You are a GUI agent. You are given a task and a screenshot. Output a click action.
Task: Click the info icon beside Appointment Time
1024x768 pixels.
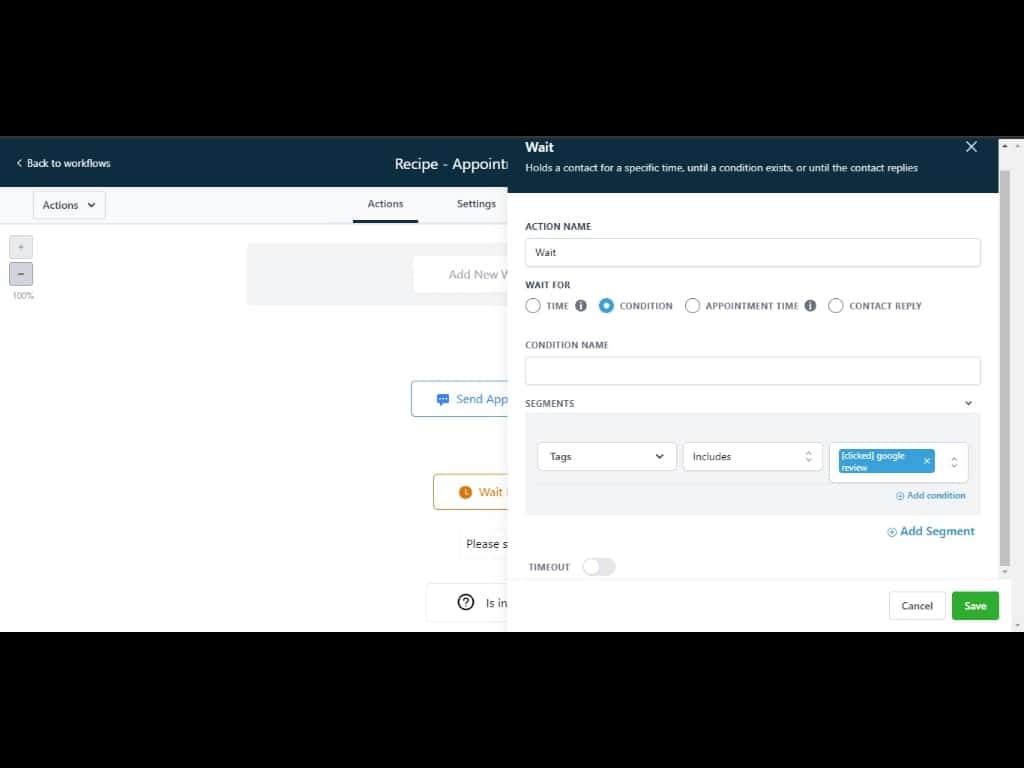810,306
